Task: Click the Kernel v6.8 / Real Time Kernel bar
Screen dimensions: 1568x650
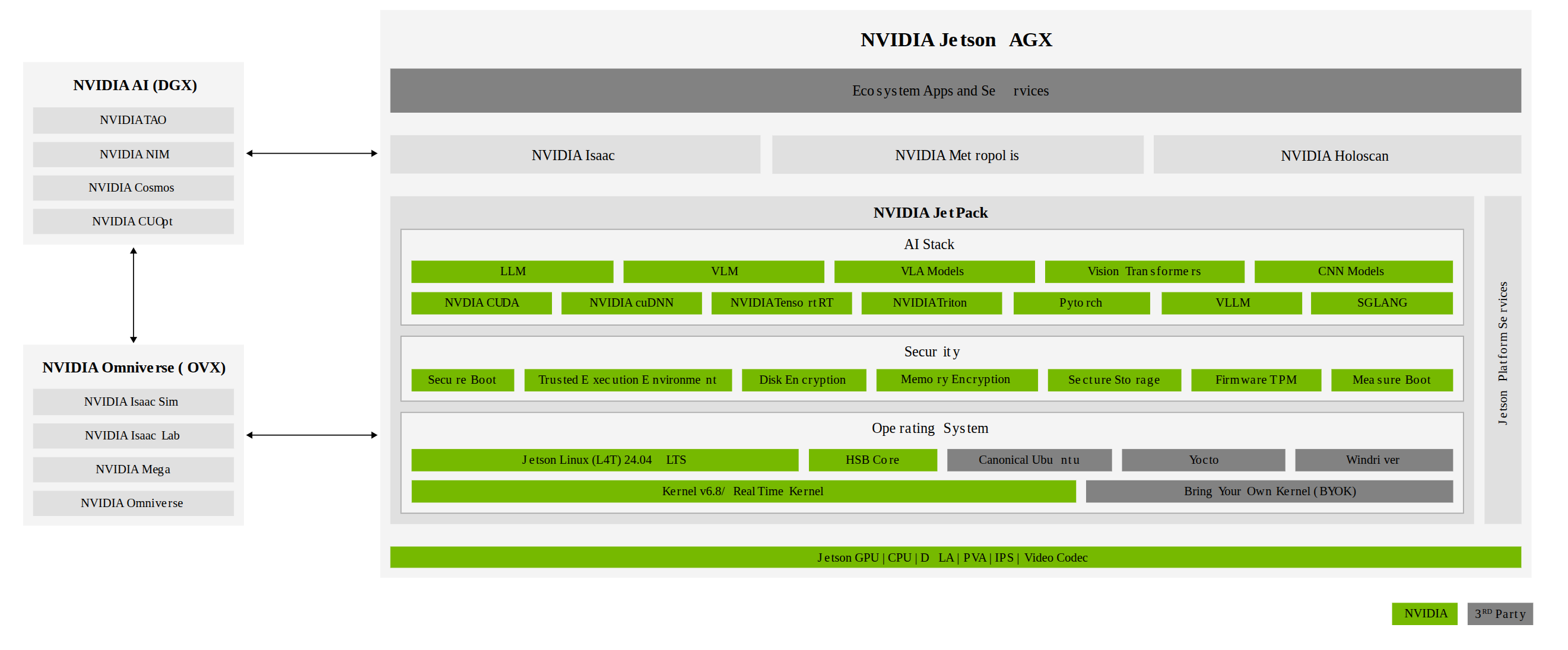Action: point(743,492)
